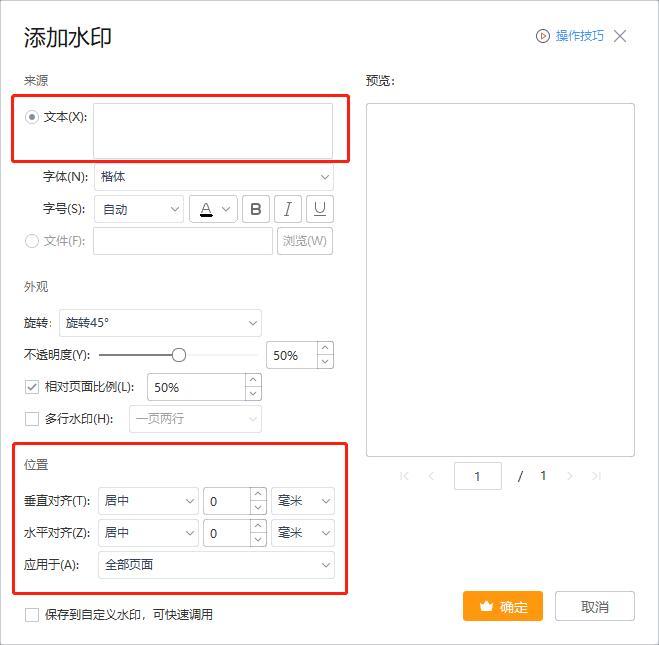Check 保存到自定义水印 checkbox
This screenshot has height=645, width=659.
32,615
